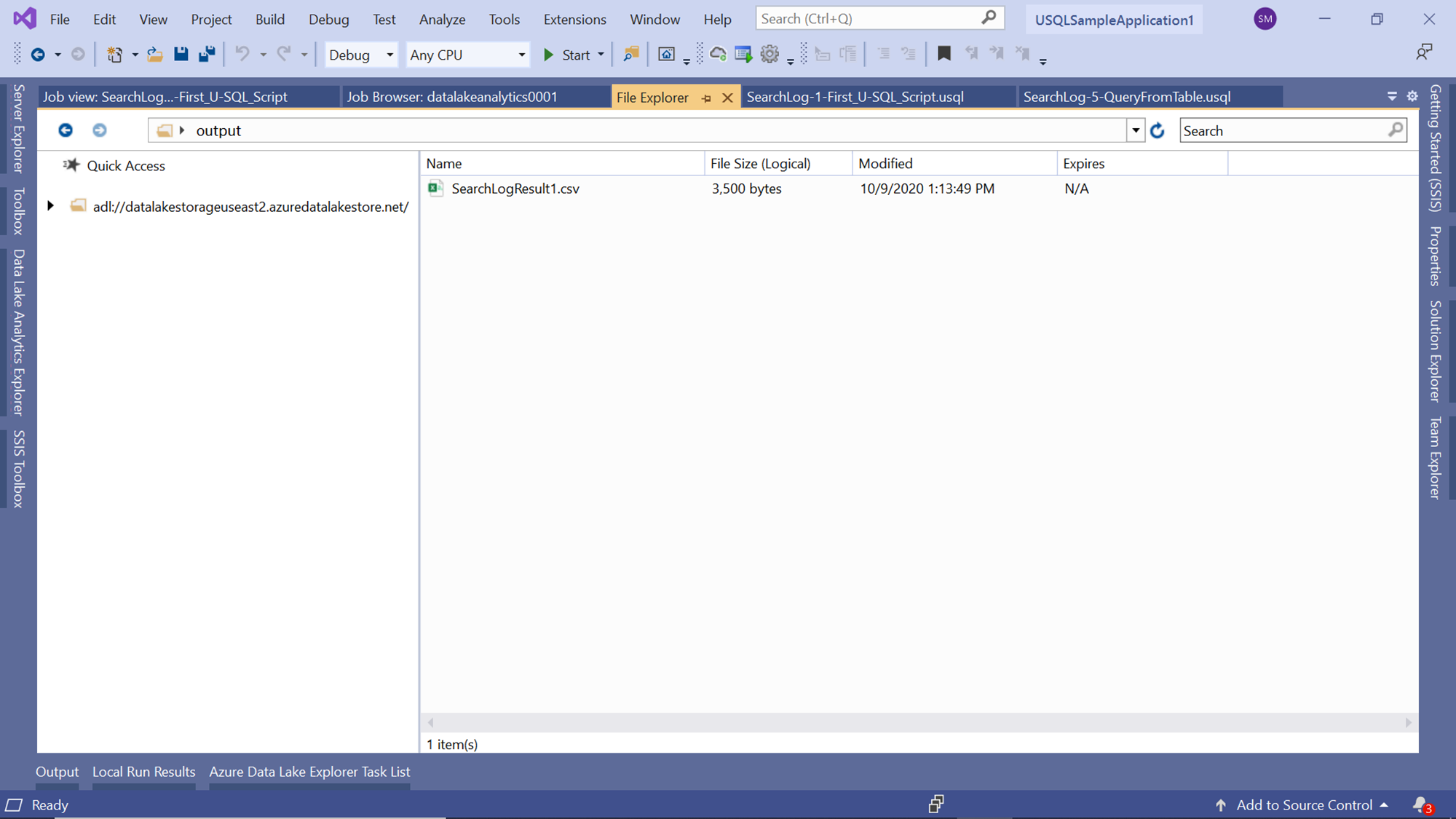Click the refresh icon beside path bar
This screenshot has width=1456, height=819.
click(1157, 131)
